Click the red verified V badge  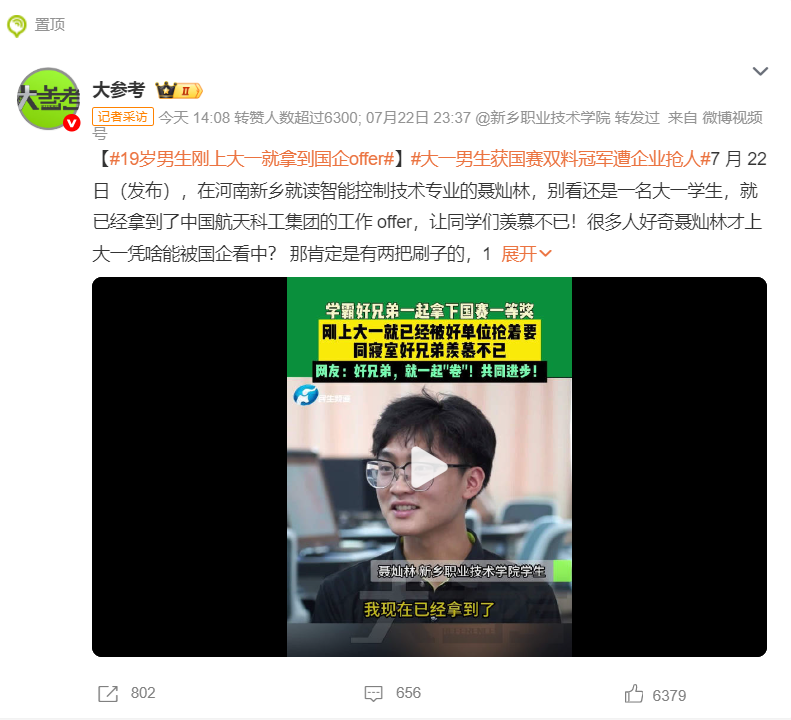pos(72,123)
